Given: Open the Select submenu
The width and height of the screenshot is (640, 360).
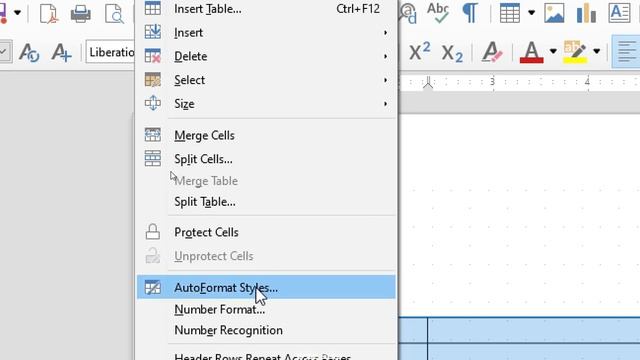Looking at the screenshot, I should [x=266, y=80].
